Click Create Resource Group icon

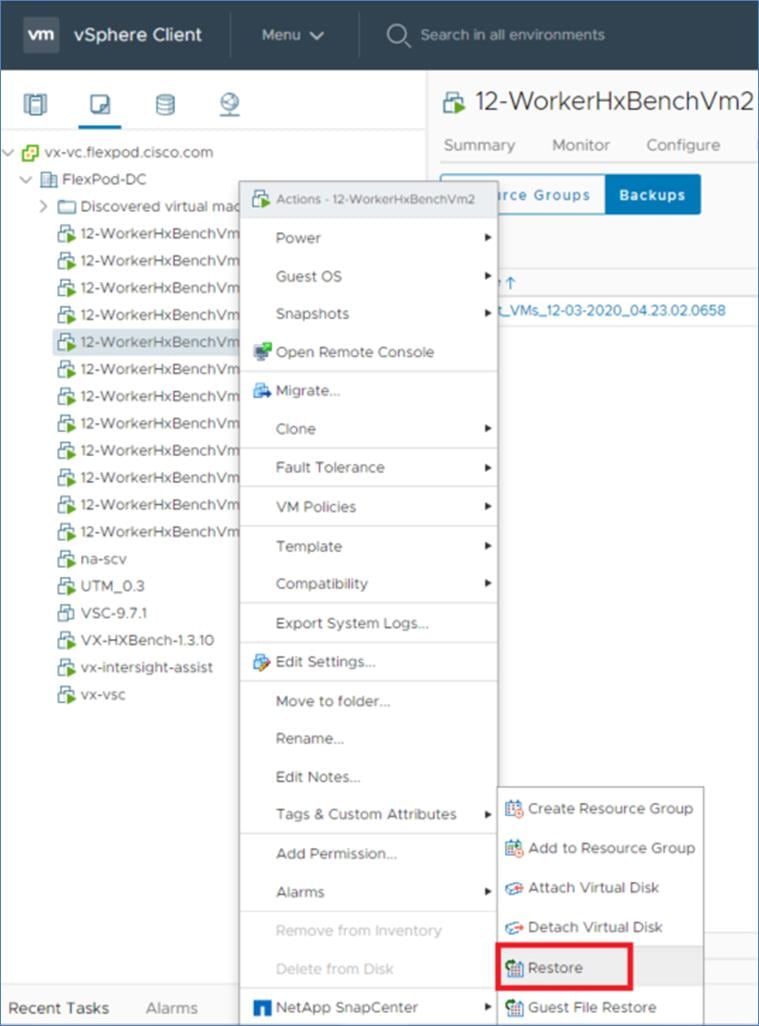click(x=514, y=809)
